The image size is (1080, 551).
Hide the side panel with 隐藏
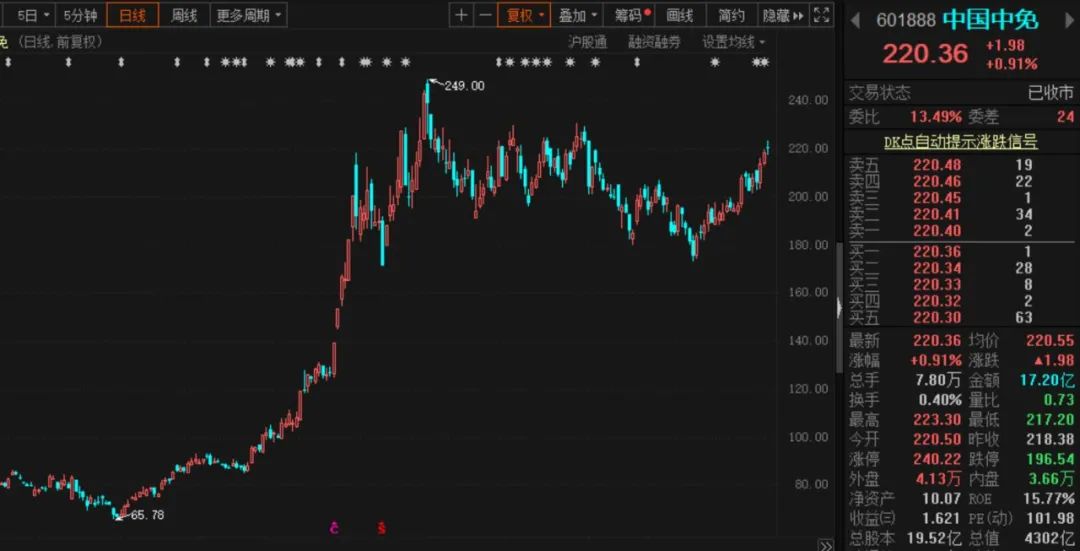pyautogui.click(x=781, y=15)
